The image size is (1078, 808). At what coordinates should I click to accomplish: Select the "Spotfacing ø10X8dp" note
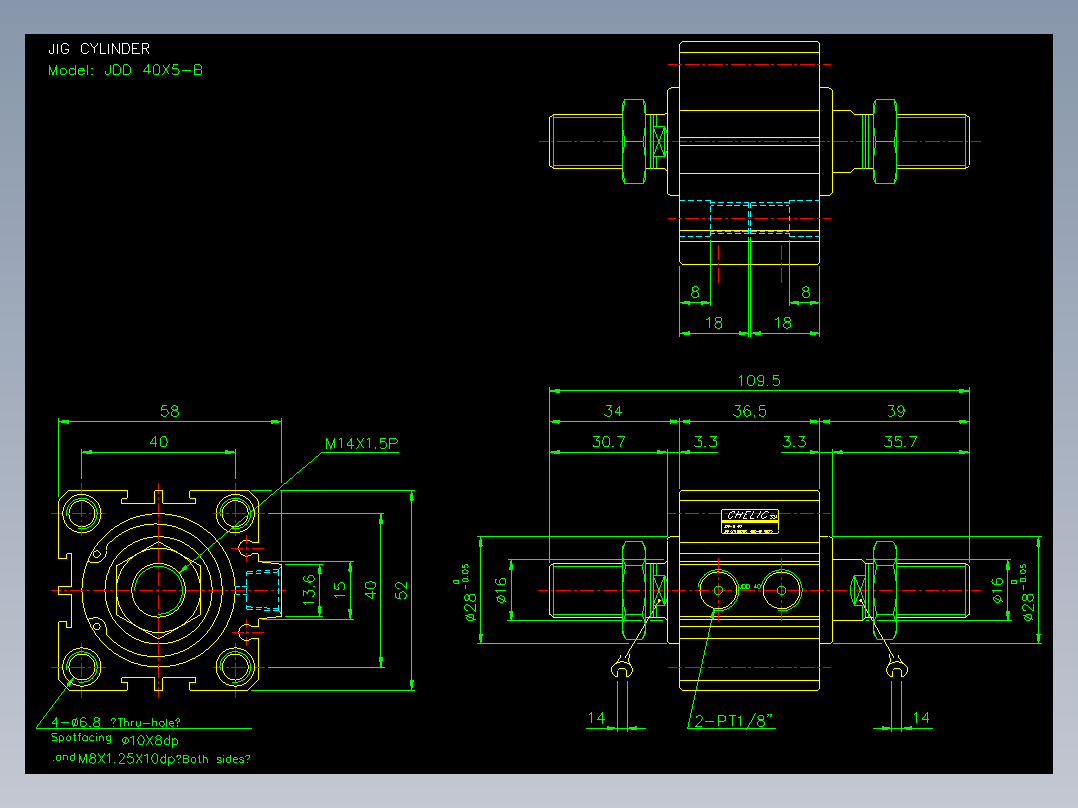click(115, 739)
